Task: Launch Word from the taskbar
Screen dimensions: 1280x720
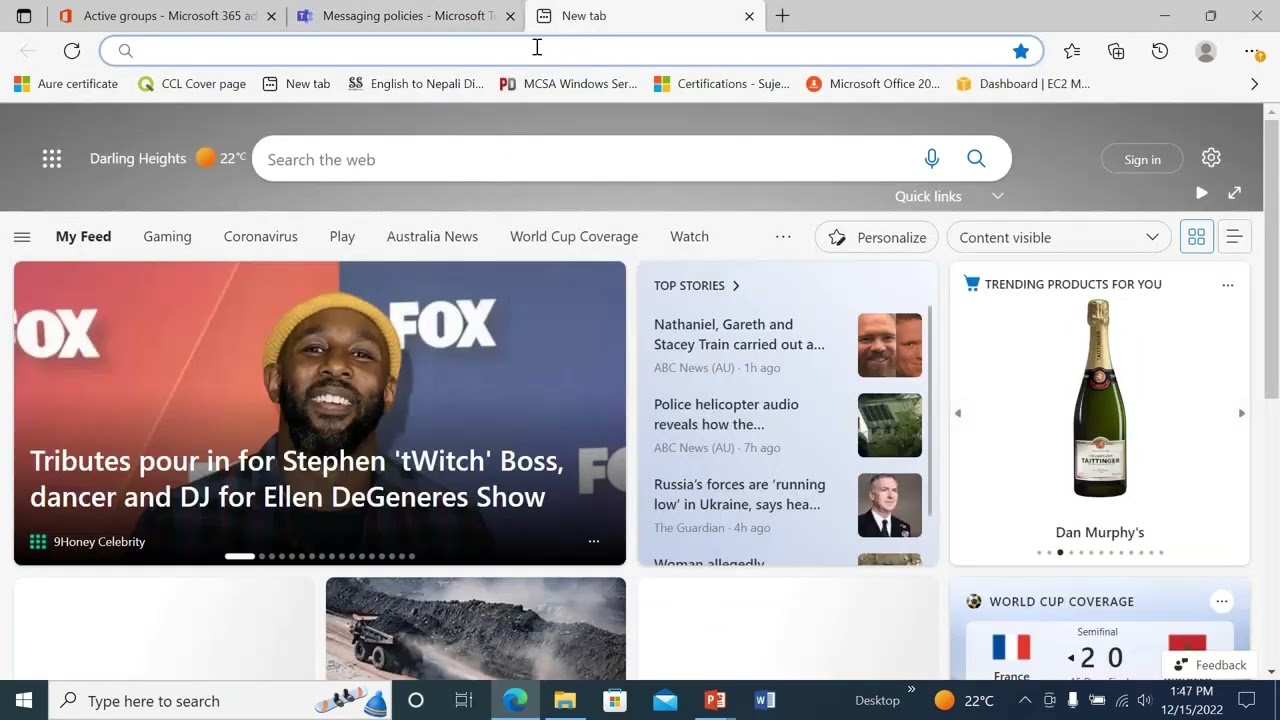Action: click(x=765, y=701)
